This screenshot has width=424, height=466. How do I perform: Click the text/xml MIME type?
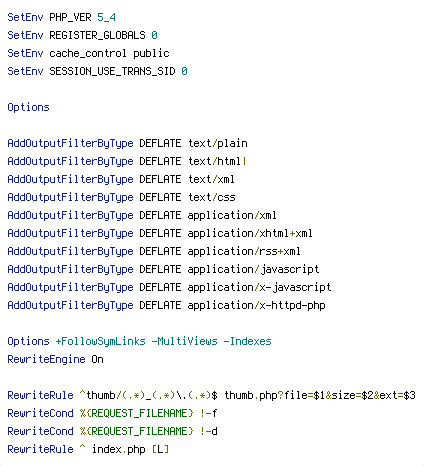coord(211,179)
